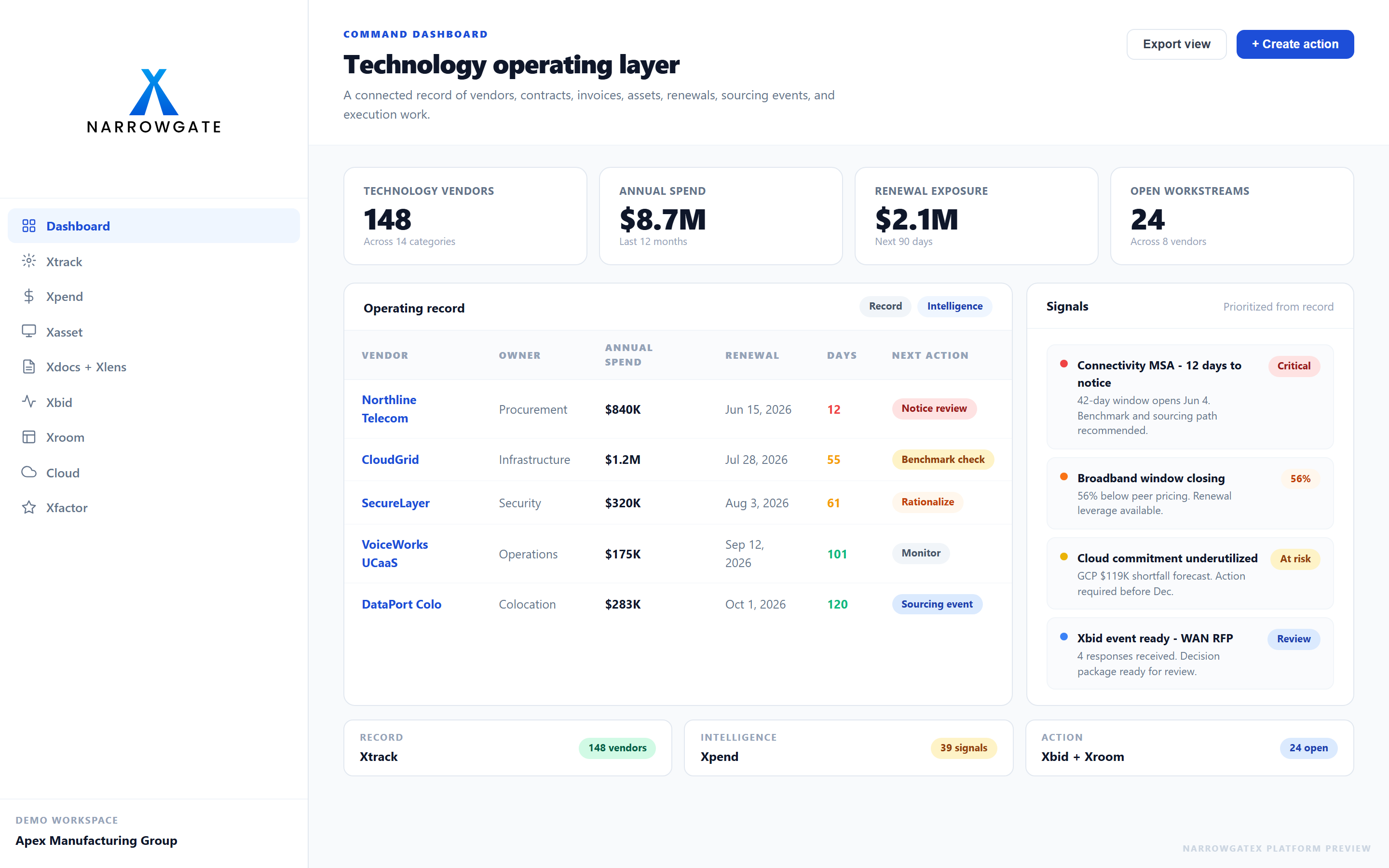Click the blue dot on Xbid event
1389x868 pixels.
coord(1063,636)
